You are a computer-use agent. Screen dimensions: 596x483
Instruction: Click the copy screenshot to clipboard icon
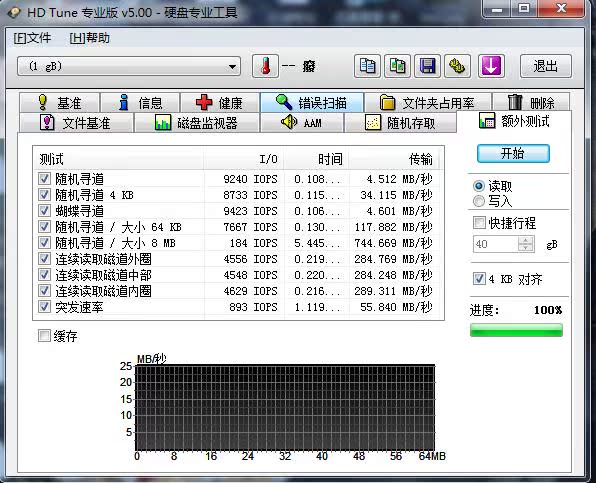397,66
